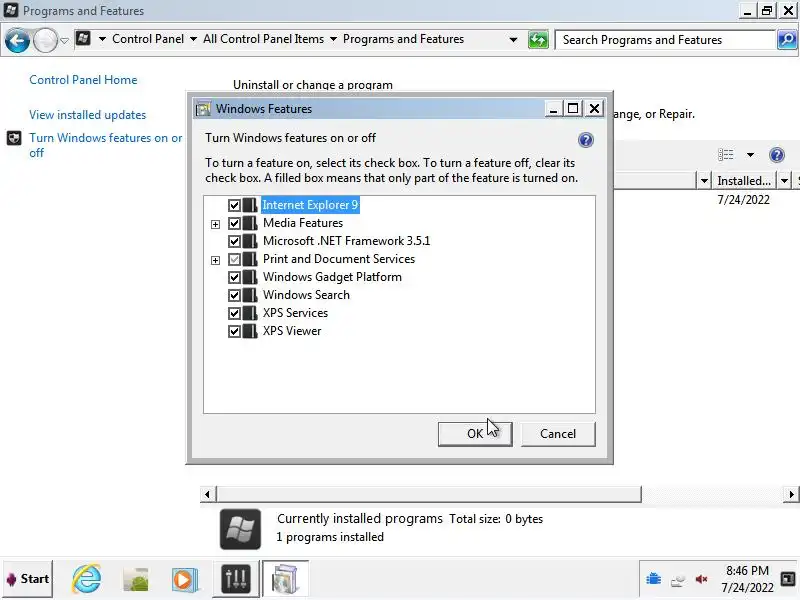Uncheck Windows Gadget Platform checkbox
The image size is (800, 600).
click(234, 277)
